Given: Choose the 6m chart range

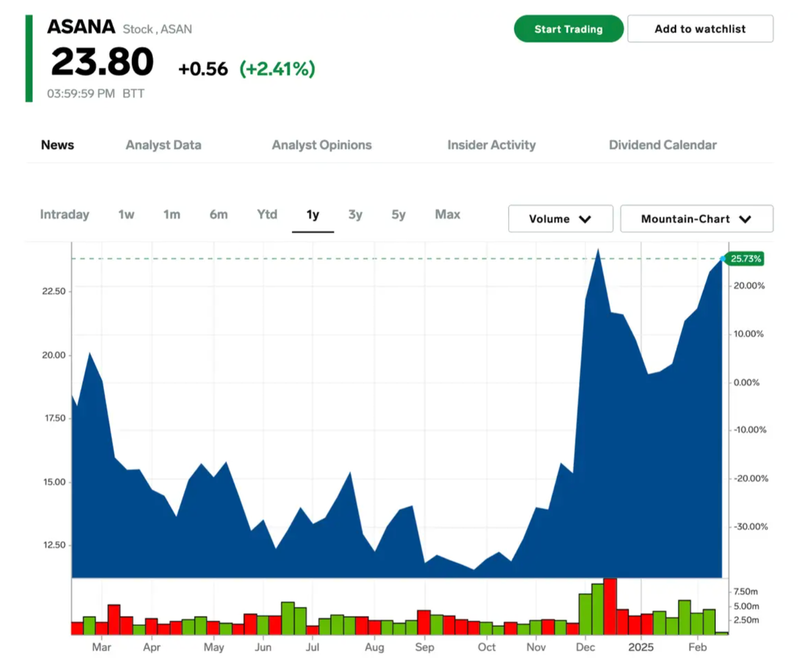Looking at the screenshot, I should tap(218, 214).
